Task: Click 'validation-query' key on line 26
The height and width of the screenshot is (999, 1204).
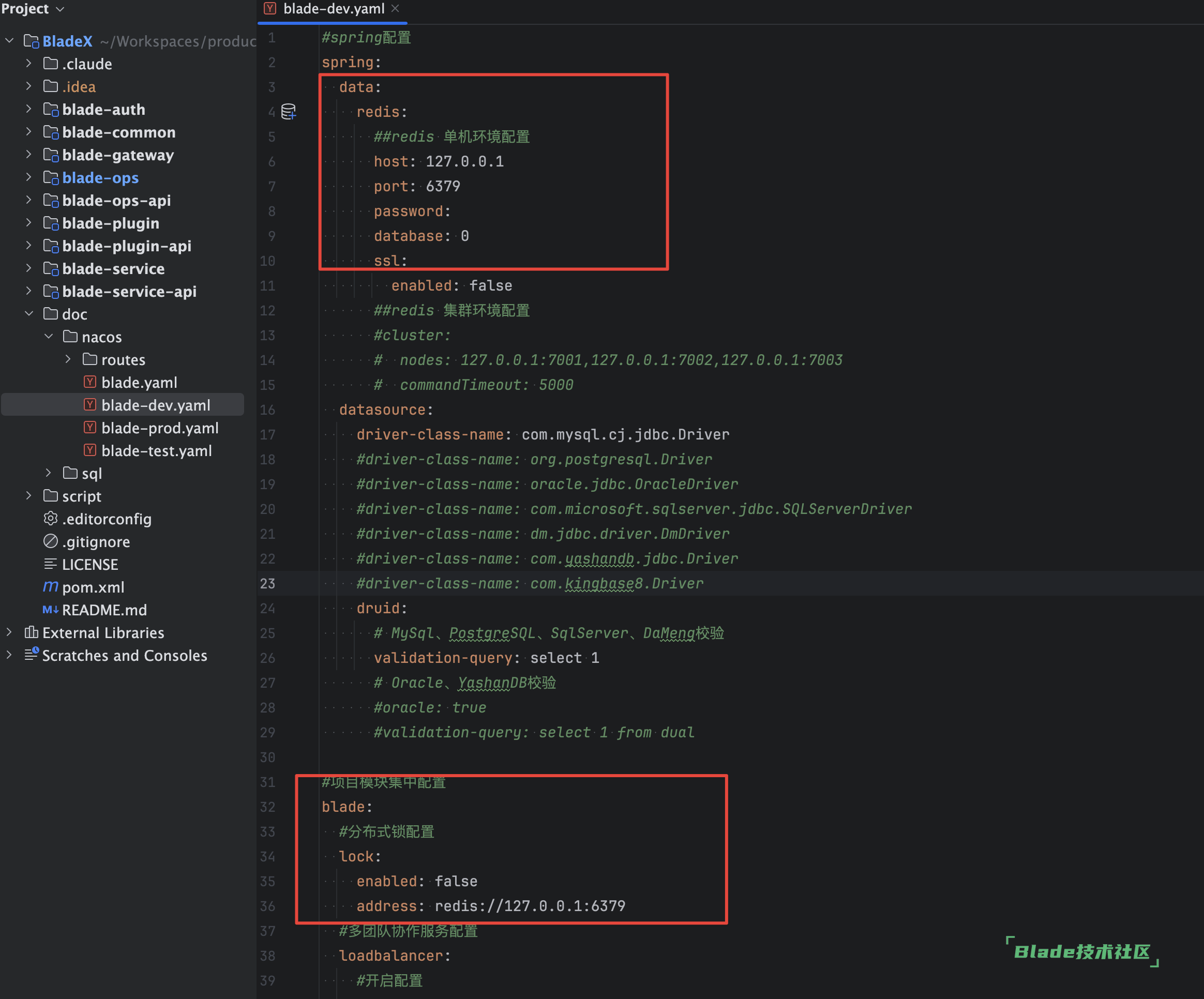Action: coord(443,658)
